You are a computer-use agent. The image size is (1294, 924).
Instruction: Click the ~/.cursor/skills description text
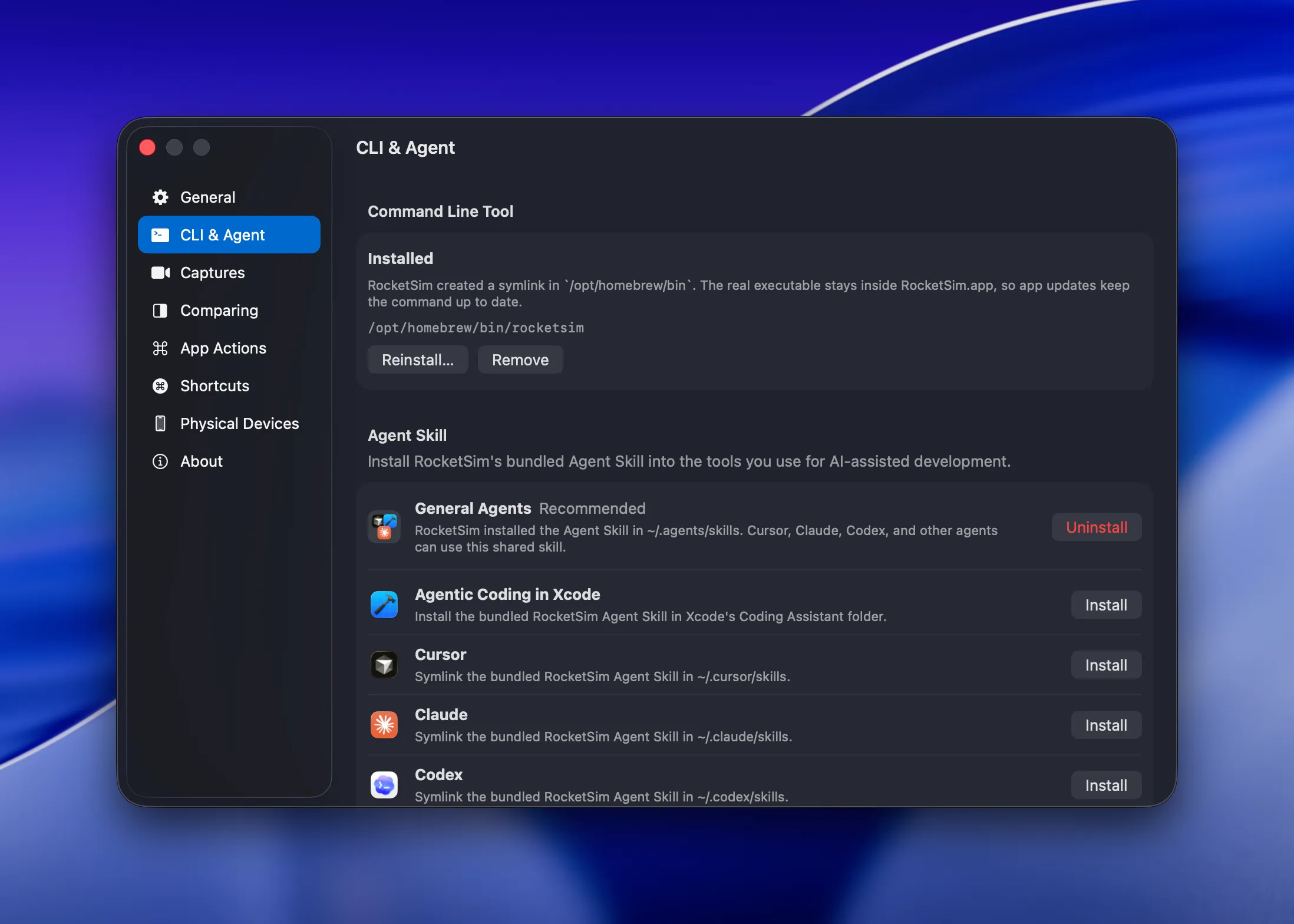point(602,676)
